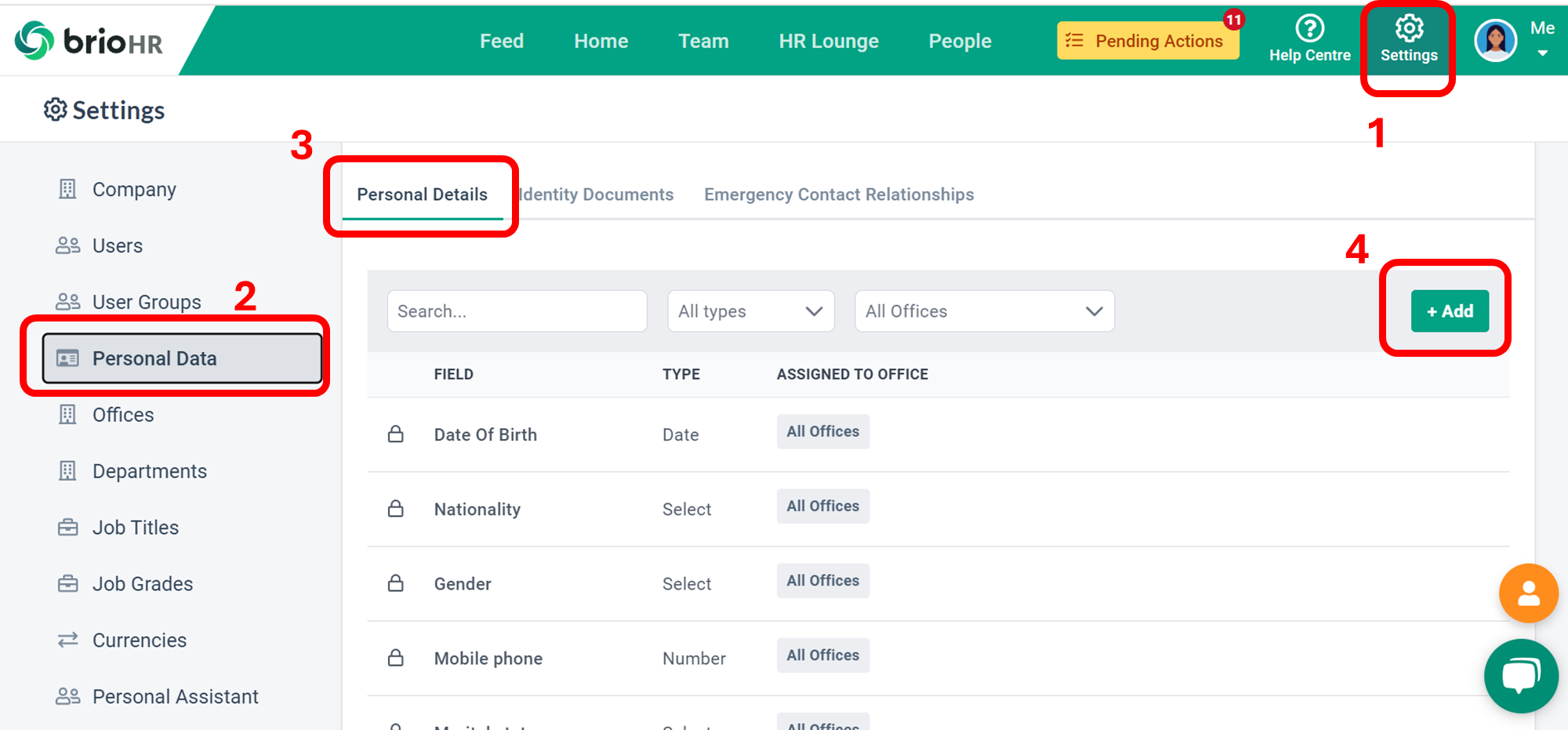Click the Search field
1568x730 pixels.
click(x=517, y=311)
